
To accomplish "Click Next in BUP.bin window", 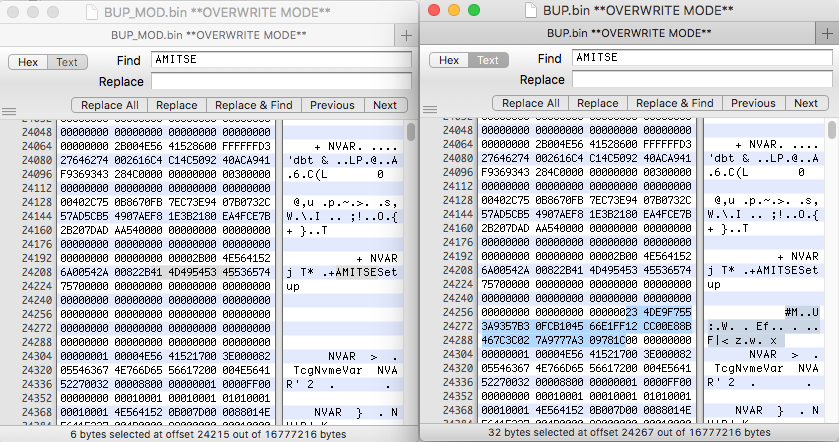I will (x=806, y=103).
